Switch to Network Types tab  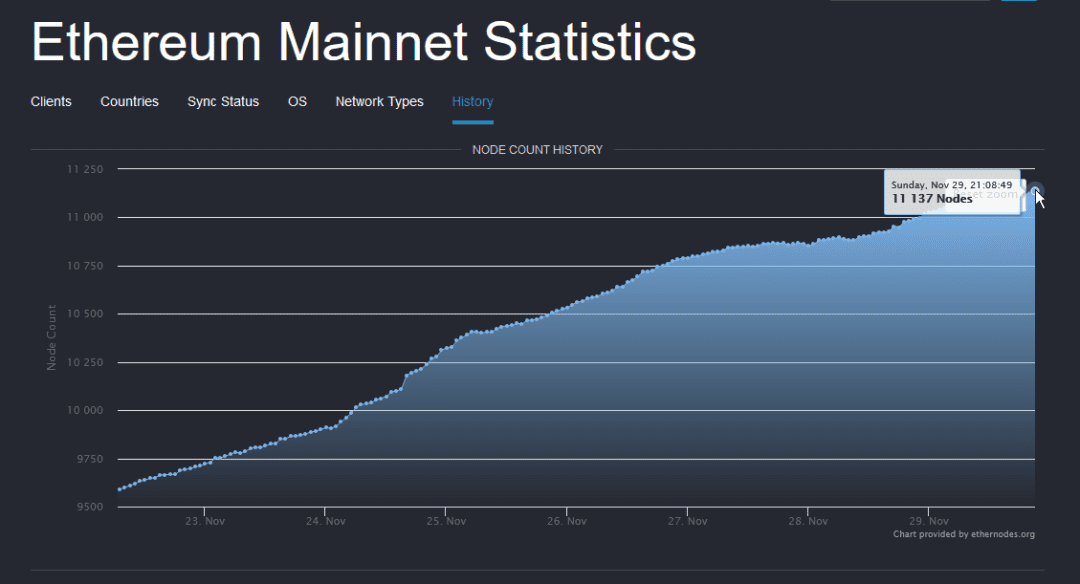tap(380, 101)
